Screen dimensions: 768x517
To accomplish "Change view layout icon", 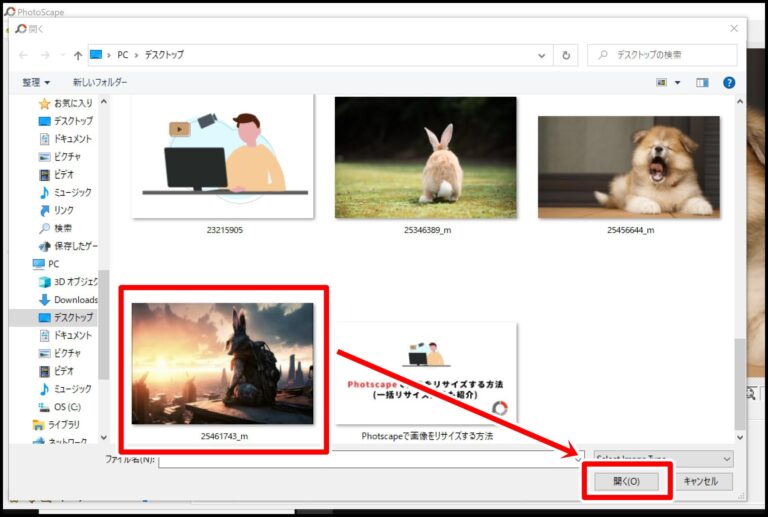I will (662, 83).
